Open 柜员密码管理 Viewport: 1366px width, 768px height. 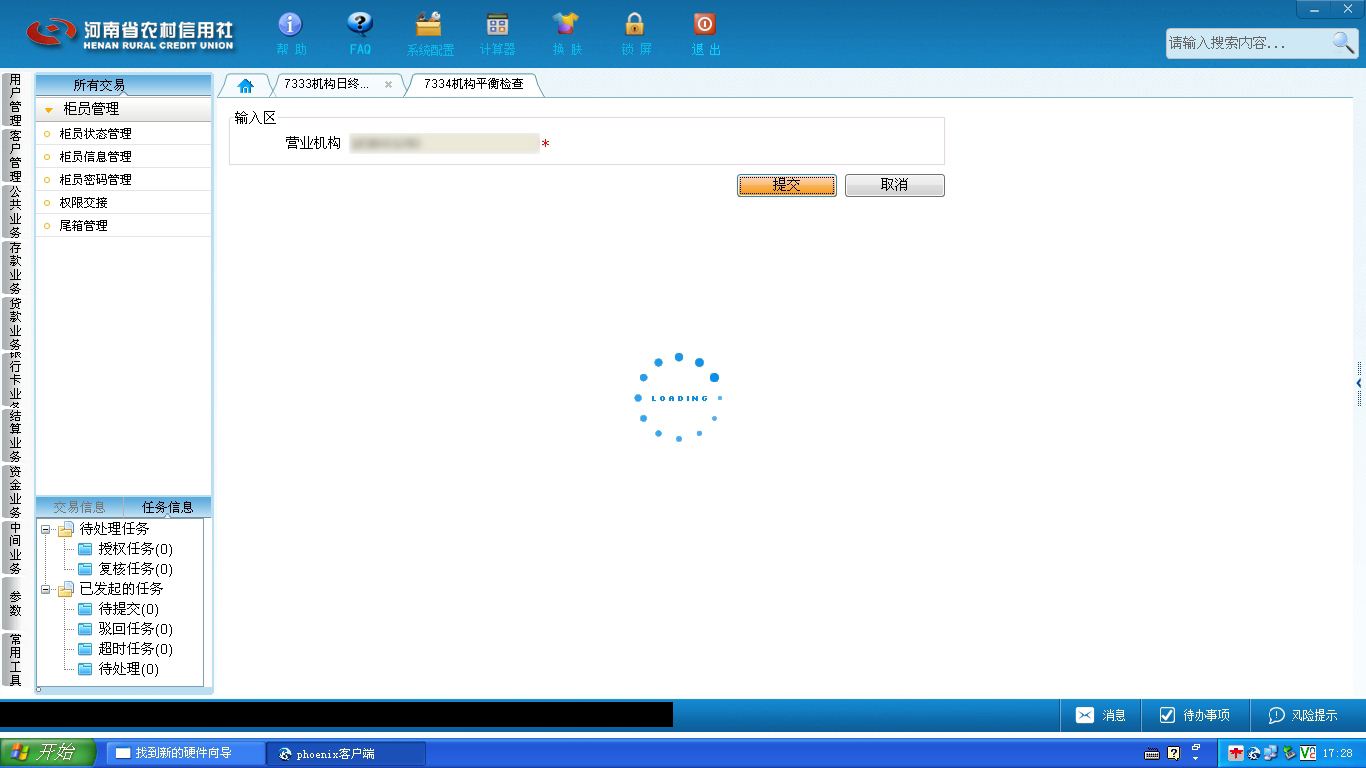[124, 179]
